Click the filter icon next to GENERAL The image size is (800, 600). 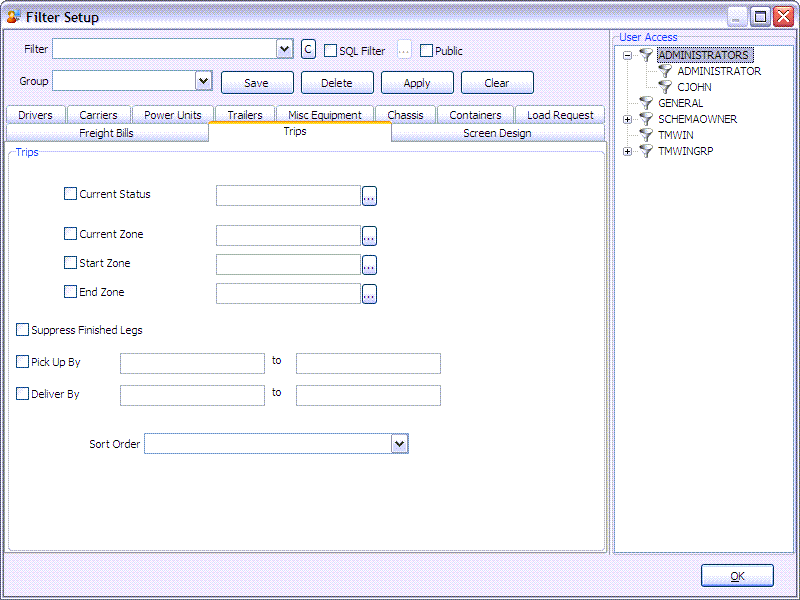pos(645,102)
